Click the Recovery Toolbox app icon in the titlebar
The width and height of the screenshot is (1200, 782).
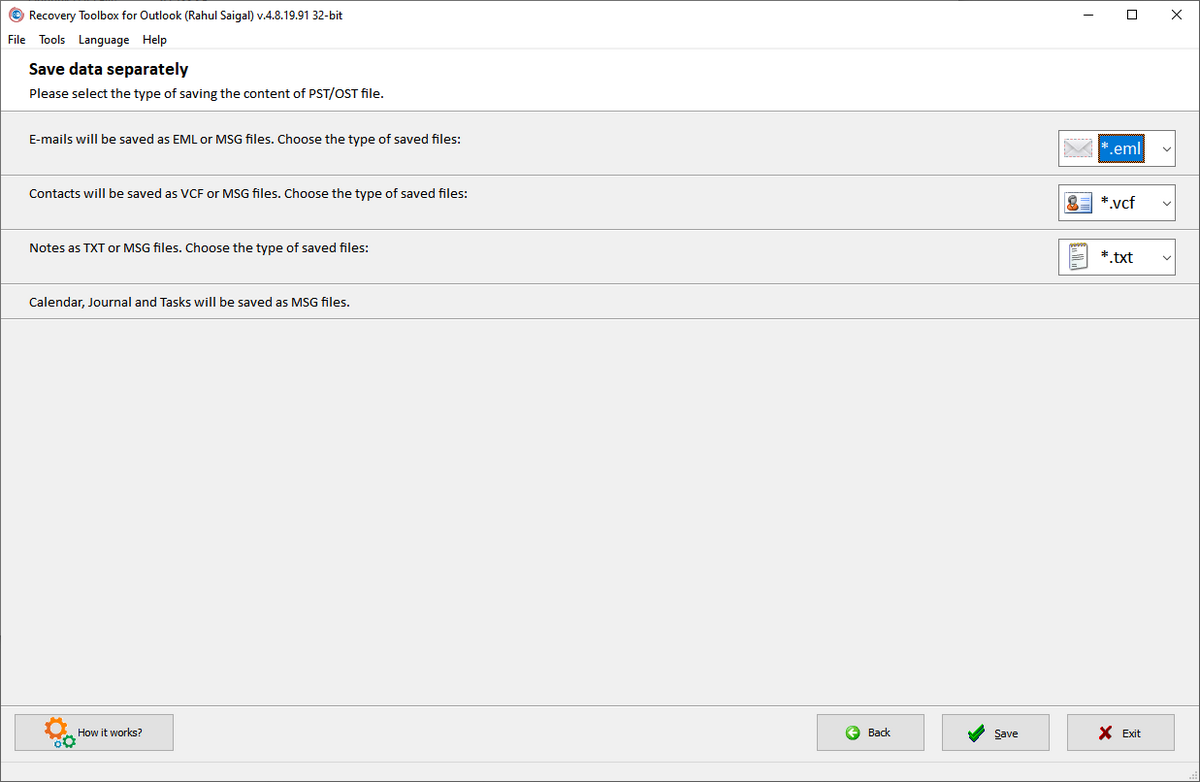pyautogui.click(x=14, y=15)
